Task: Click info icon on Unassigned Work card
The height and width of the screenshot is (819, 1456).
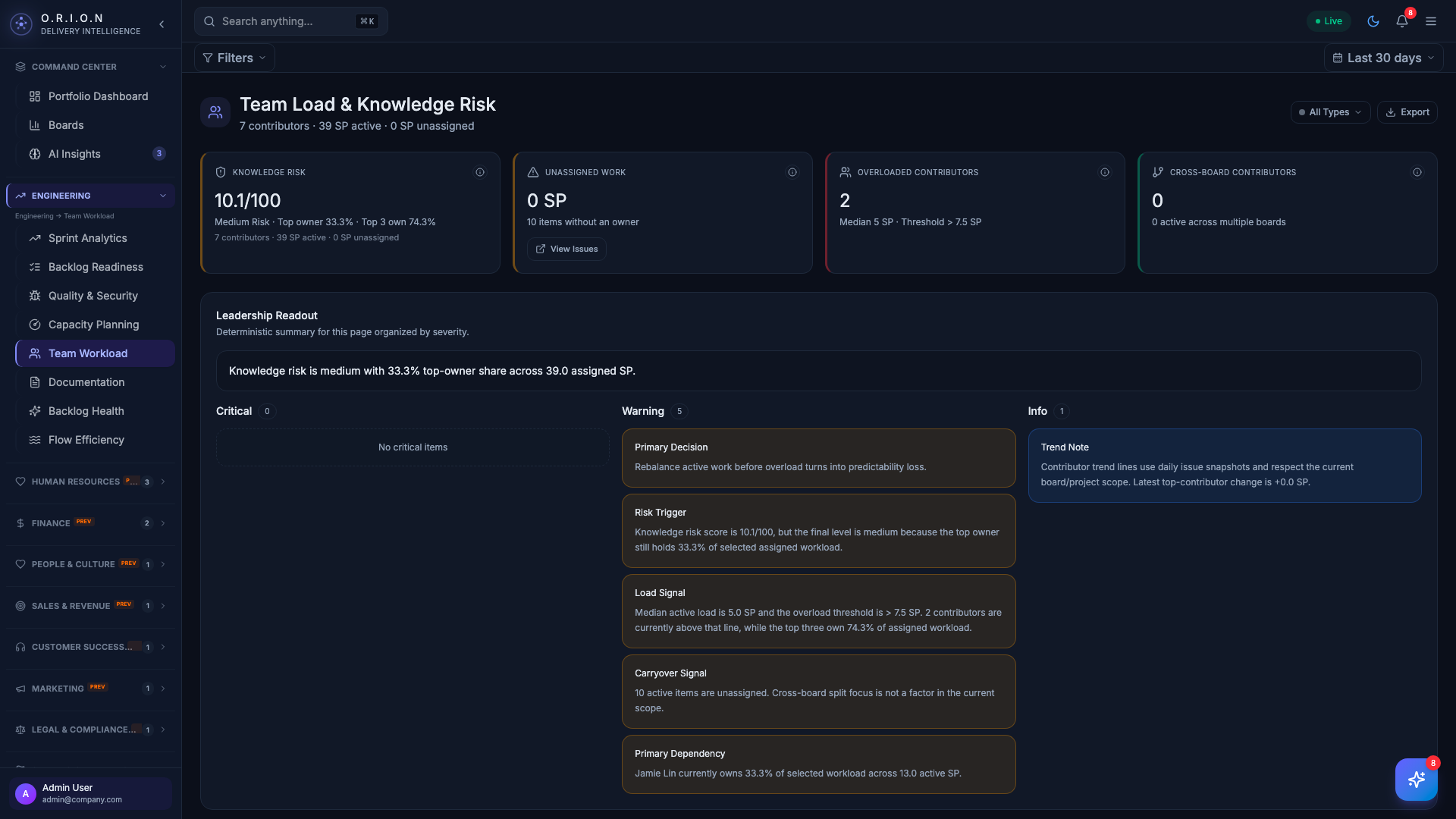Action: tap(792, 172)
